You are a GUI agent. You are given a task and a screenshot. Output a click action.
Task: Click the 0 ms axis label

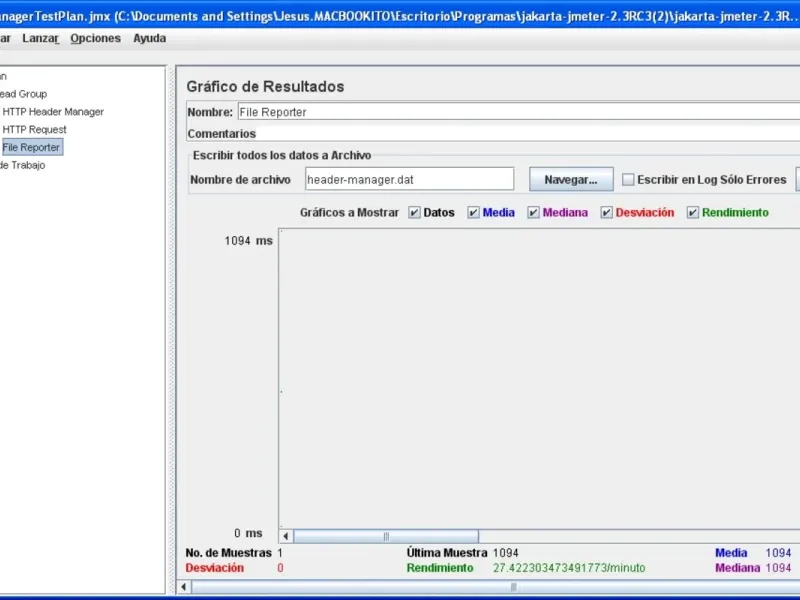tap(248, 533)
